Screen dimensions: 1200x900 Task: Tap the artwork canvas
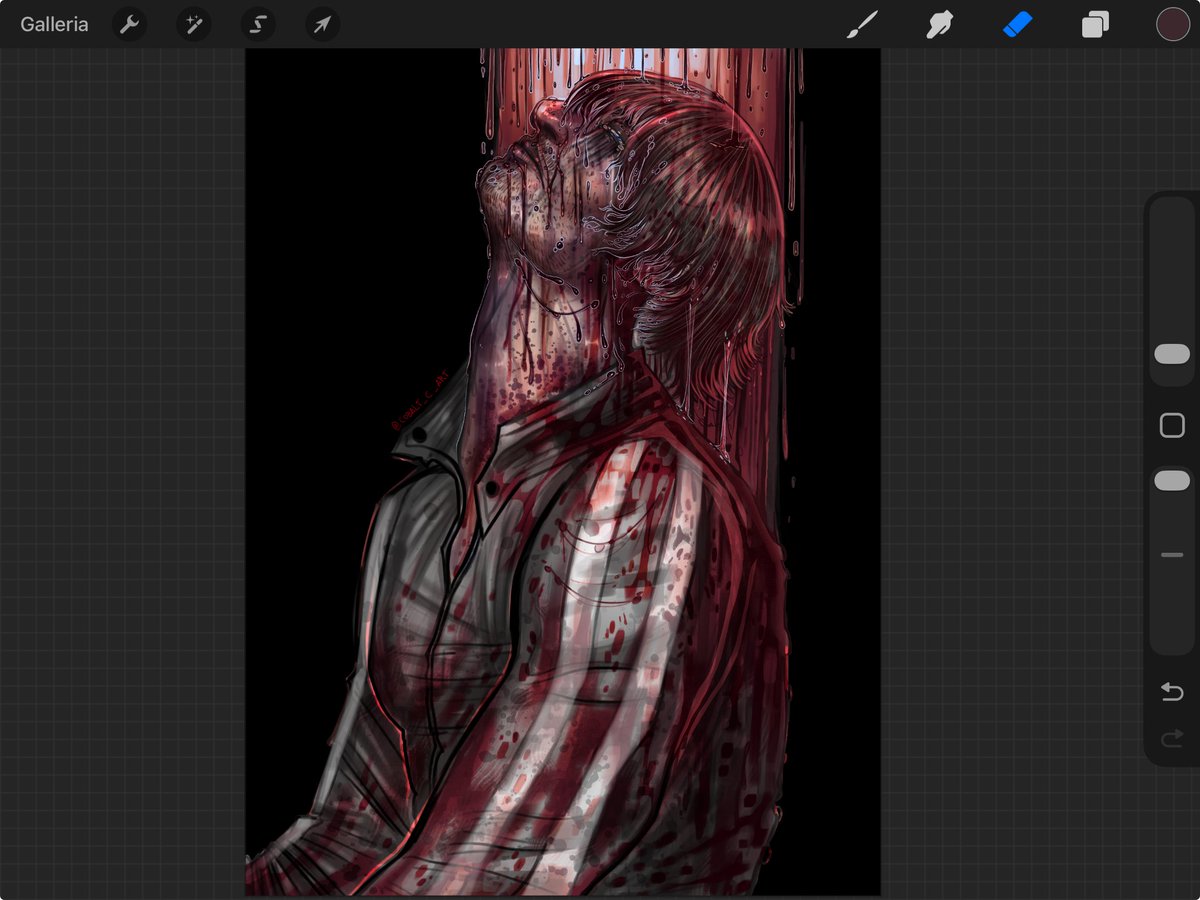[x=563, y=472]
